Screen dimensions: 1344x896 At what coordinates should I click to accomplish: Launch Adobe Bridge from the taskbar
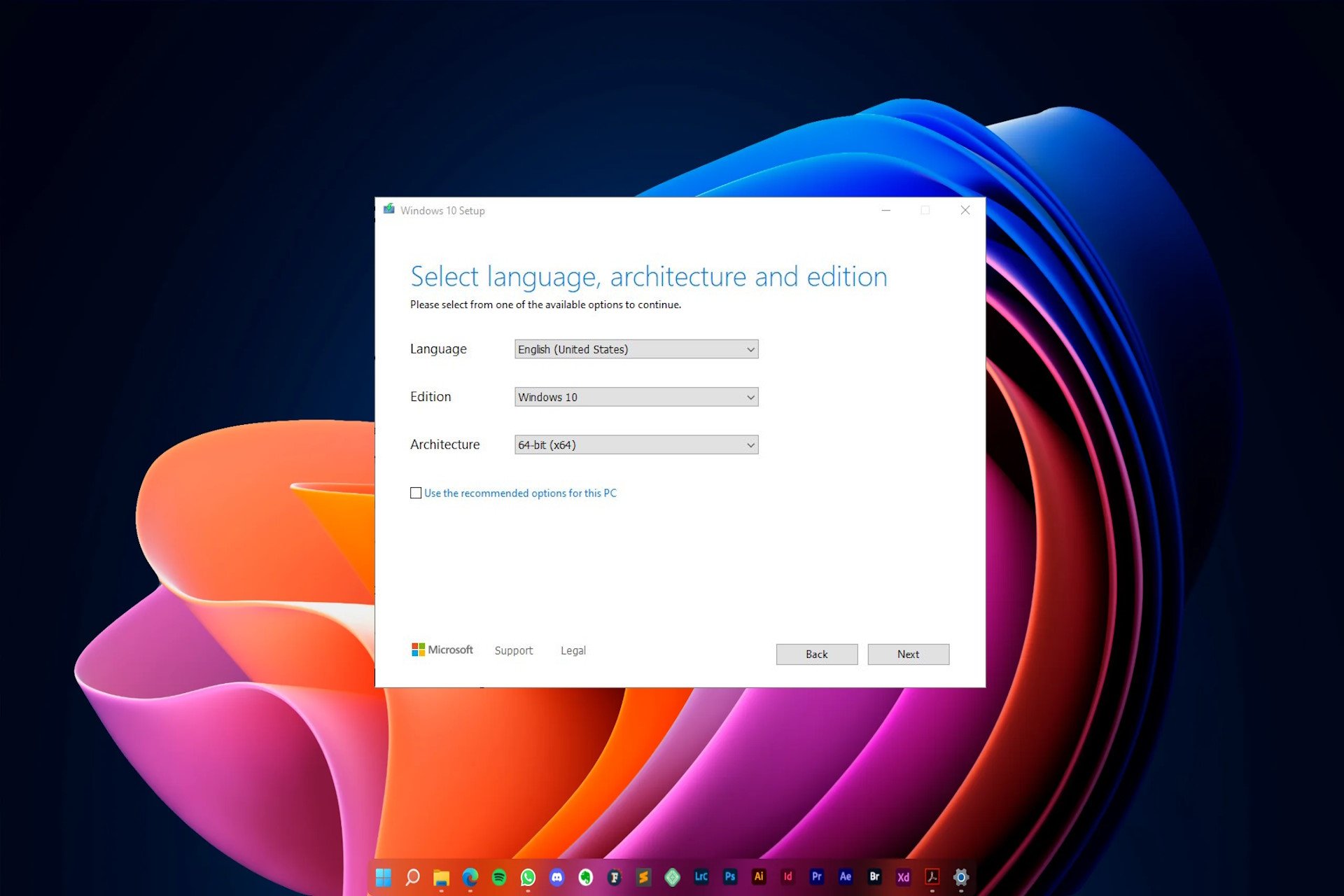click(874, 876)
